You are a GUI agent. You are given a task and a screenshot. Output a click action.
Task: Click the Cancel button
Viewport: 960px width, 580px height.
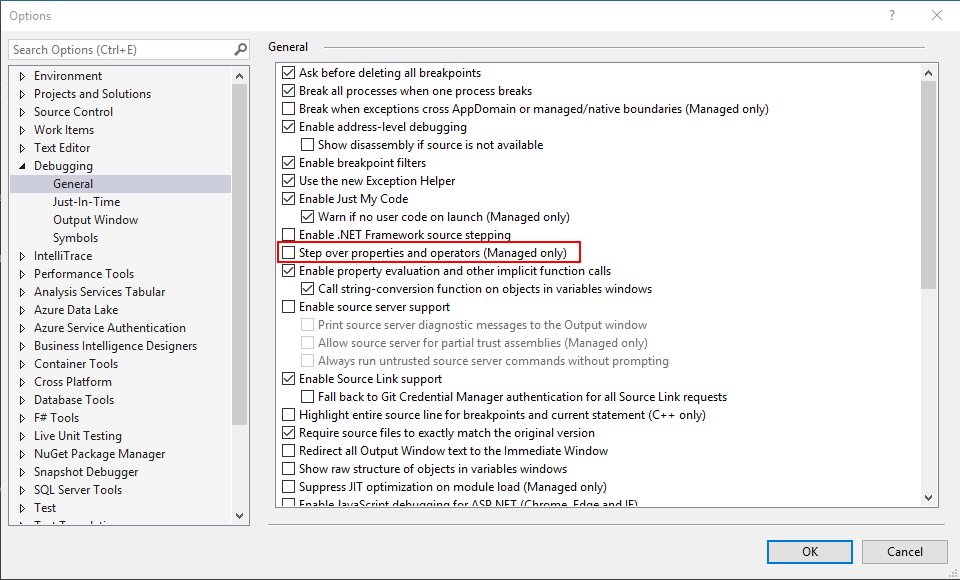904,551
